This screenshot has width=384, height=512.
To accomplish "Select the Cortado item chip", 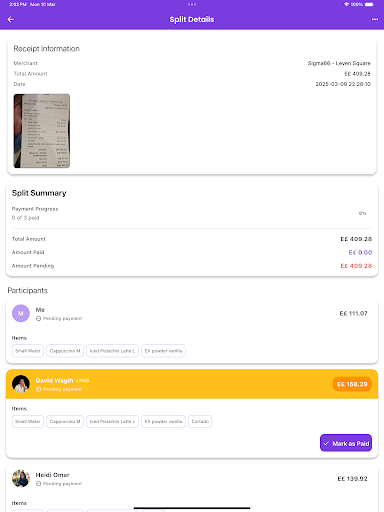I will point(200,422).
